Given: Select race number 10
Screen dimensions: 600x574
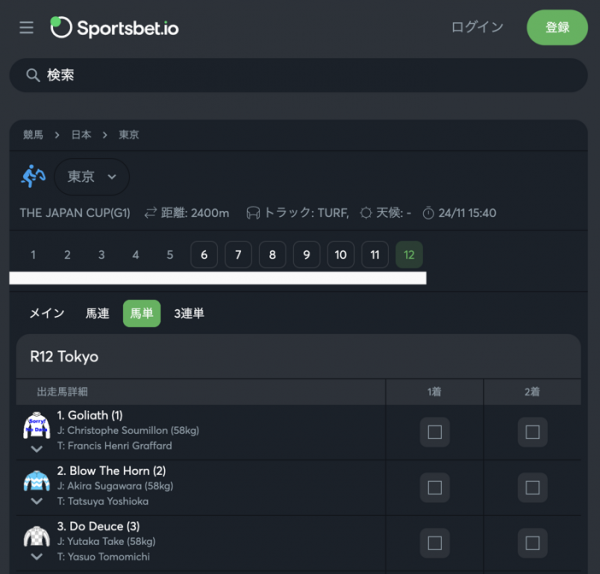Looking at the screenshot, I should tap(341, 254).
